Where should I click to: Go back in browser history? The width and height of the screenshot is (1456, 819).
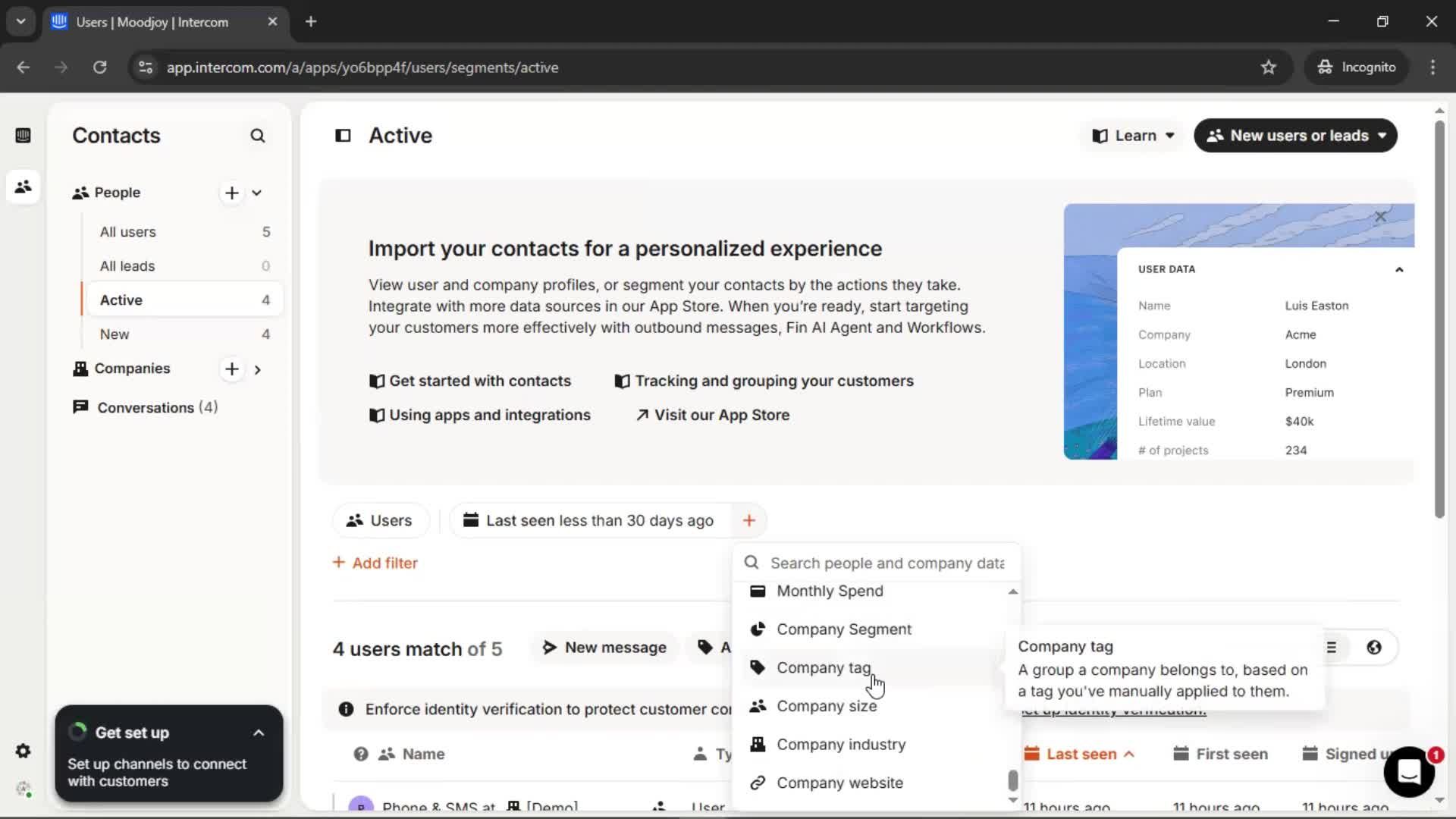pos(24,67)
